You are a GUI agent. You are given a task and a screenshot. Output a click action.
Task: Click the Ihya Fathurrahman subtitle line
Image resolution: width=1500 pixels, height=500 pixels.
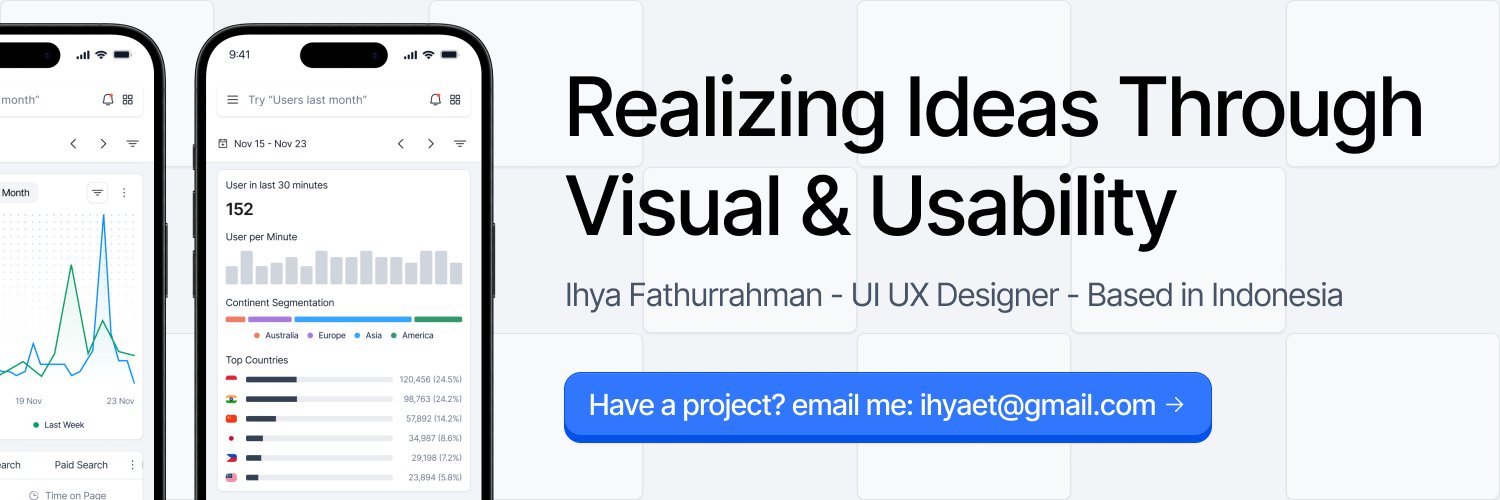[x=954, y=296]
